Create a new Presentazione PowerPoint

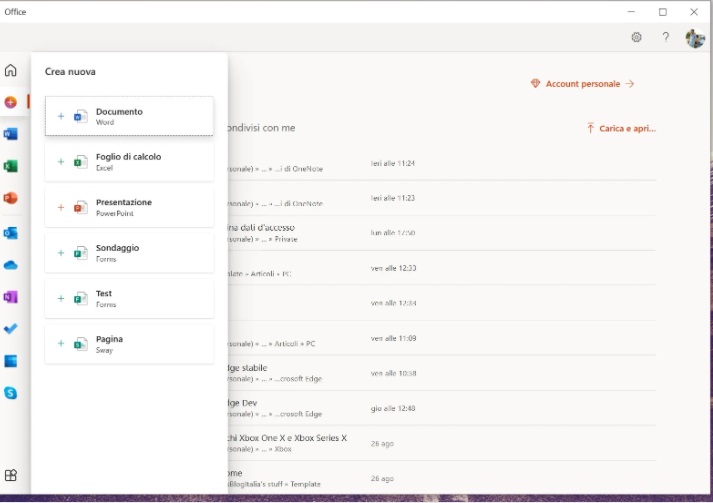(129, 207)
